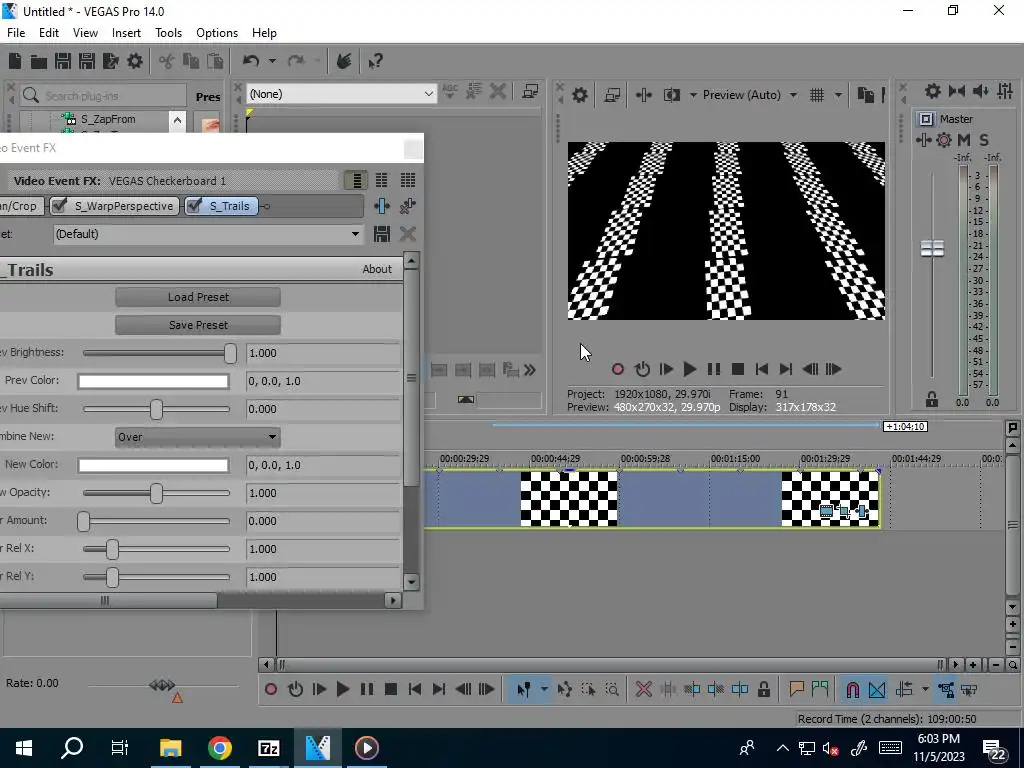
Task: Click the Master fader handle
Action: tap(932, 248)
